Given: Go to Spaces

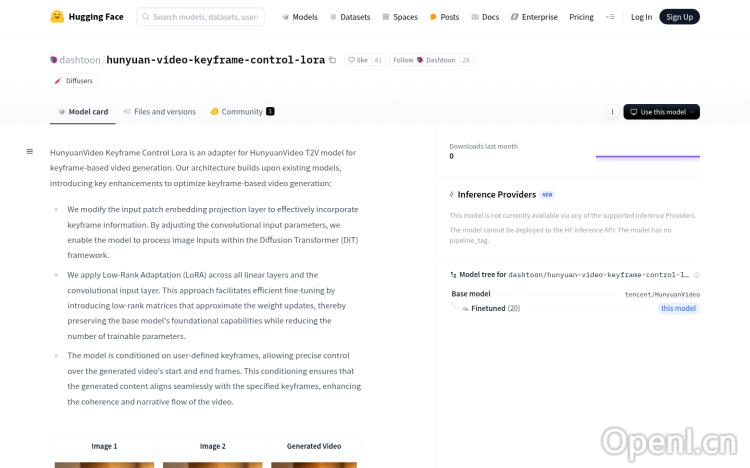Looking at the screenshot, I should pyautogui.click(x=400, y=17).
